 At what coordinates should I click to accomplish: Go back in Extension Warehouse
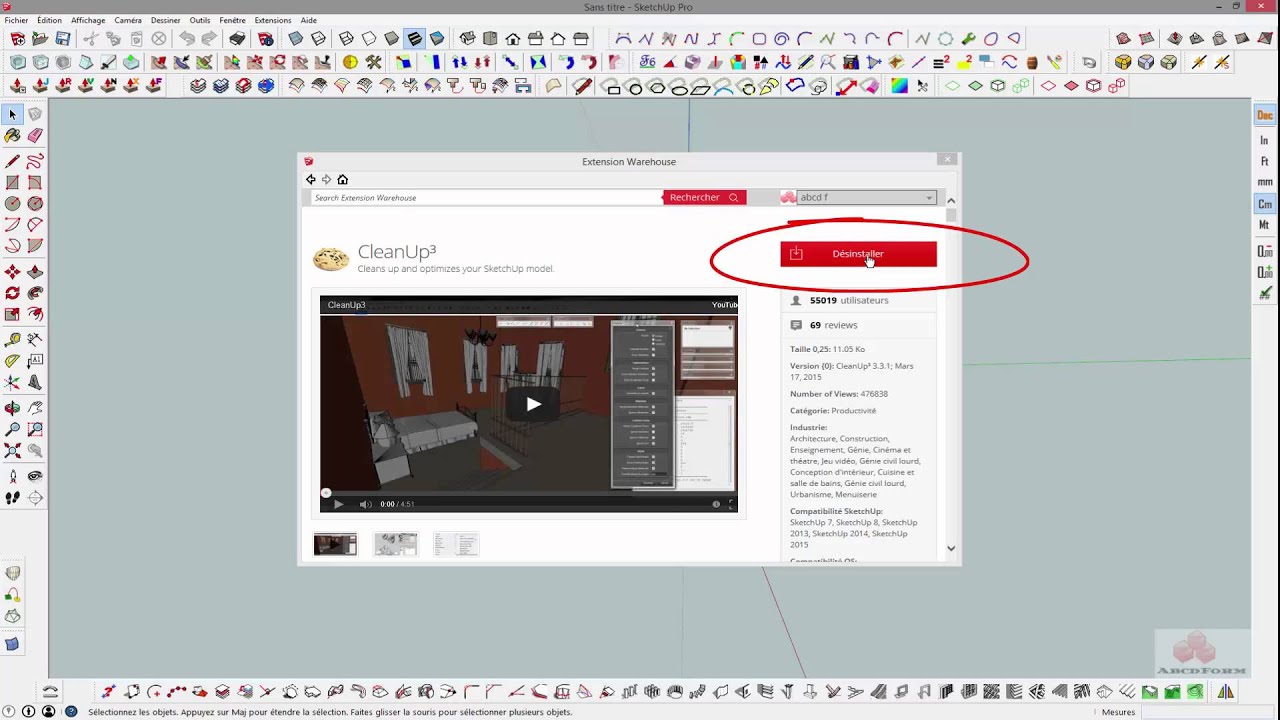point(311,180)
